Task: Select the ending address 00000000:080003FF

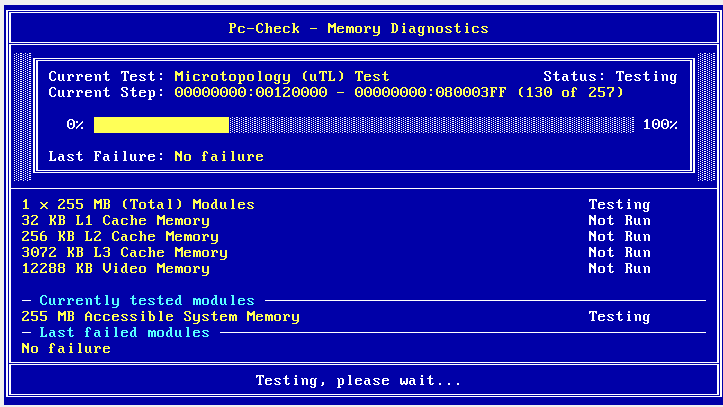Action: [430, 93]
